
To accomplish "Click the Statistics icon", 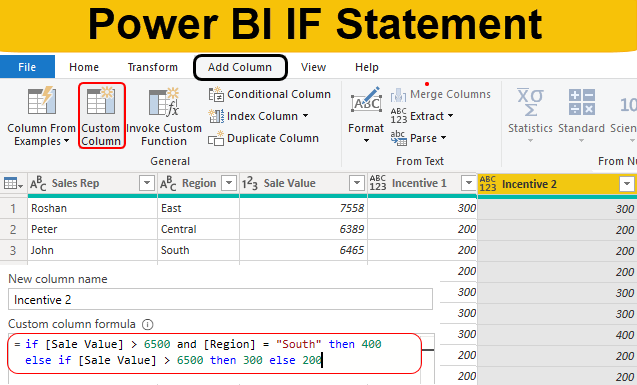I will coord(530,102).
